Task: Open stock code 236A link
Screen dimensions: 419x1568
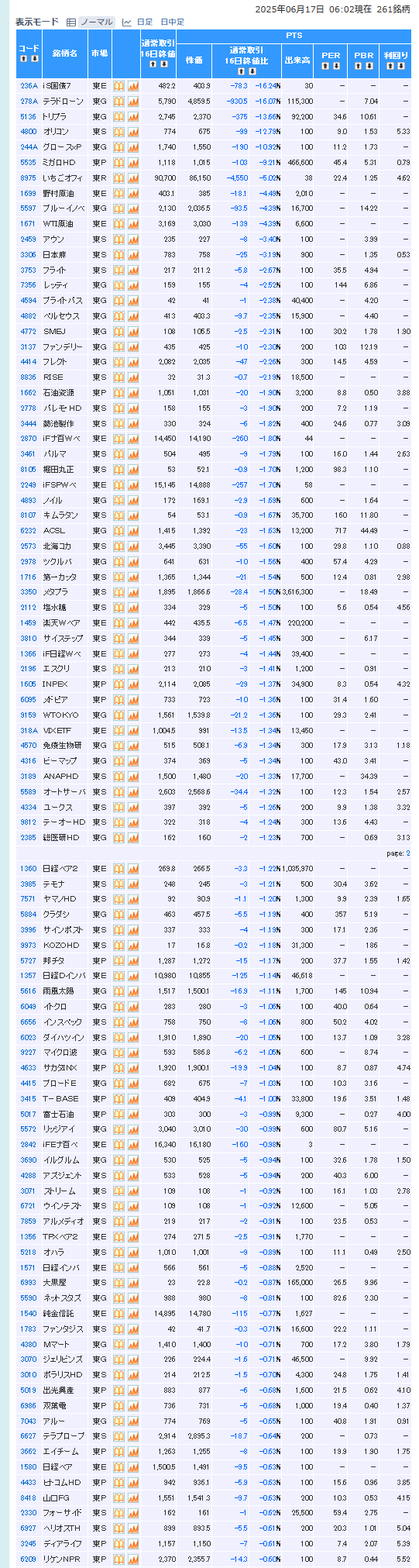Action: [29, 86]
